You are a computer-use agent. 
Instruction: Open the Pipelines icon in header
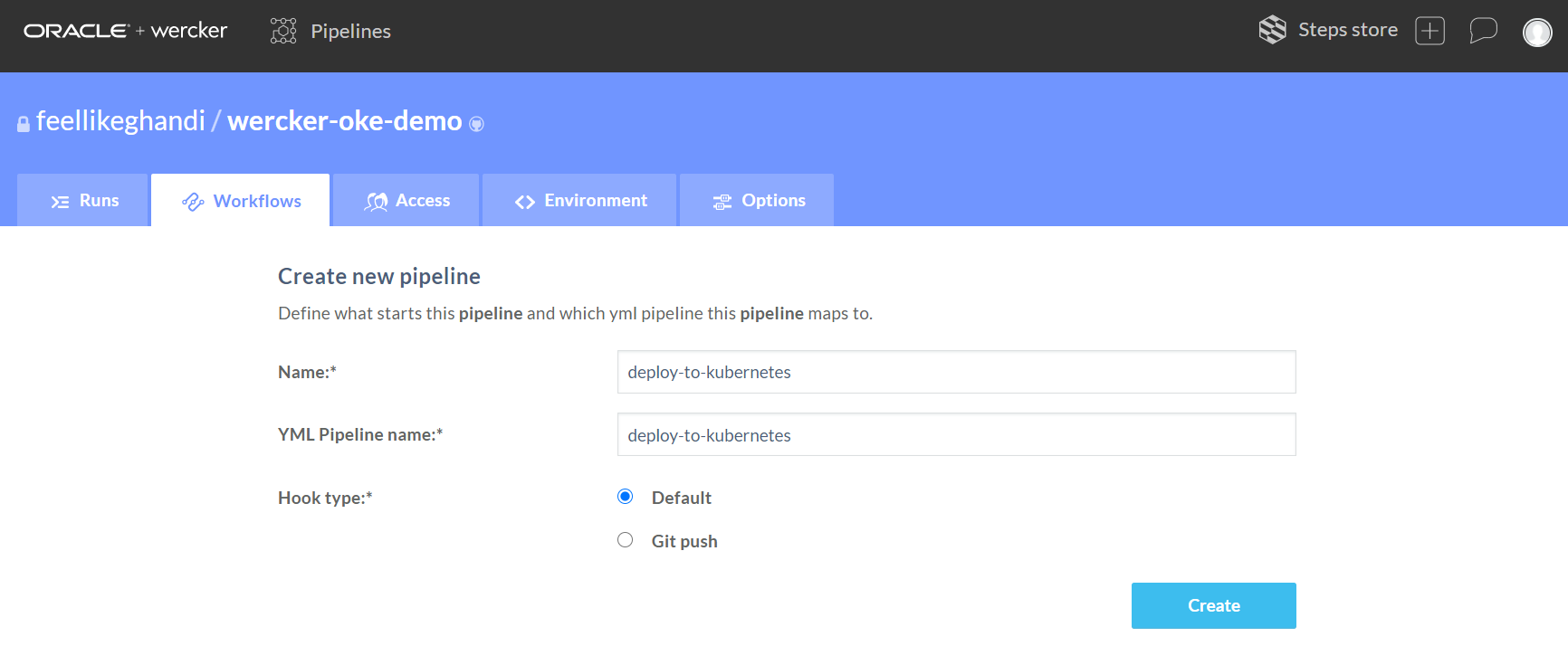coord(283,31)
